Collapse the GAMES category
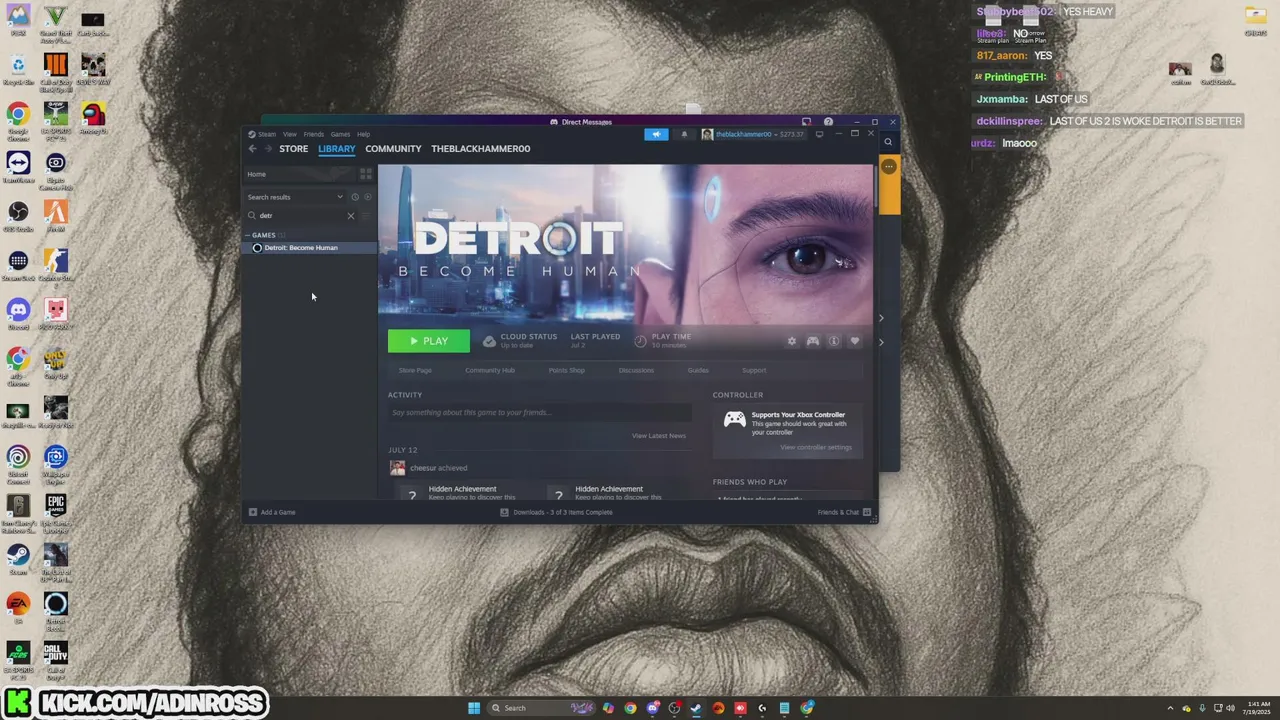Image resolution: width=1280 pixels, height=720 pixels. tap(263, 235)
